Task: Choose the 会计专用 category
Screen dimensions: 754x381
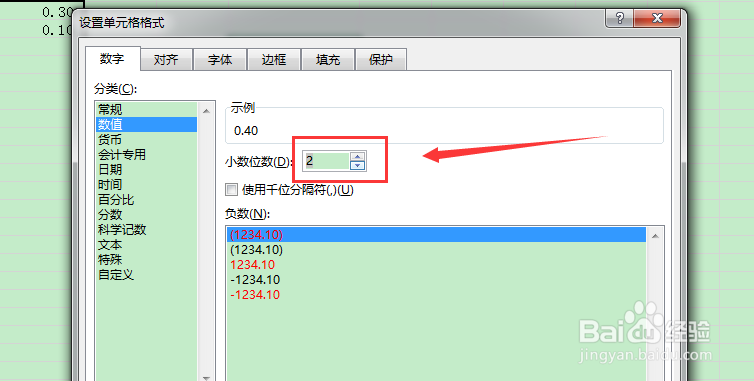Action: (x=147, y=154)
